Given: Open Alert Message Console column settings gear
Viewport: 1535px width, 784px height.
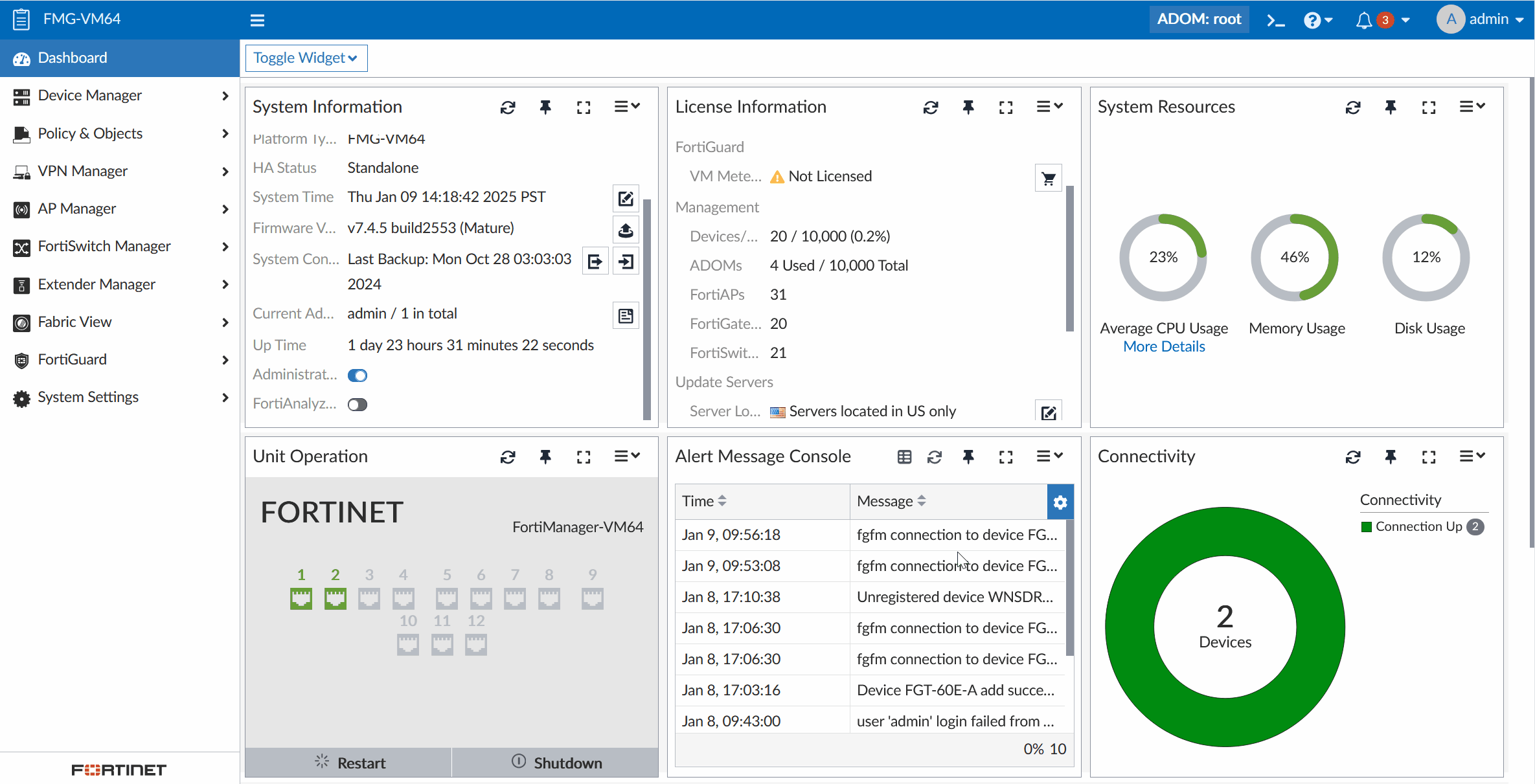Looking at the screenshot, I should (1060, 502).
